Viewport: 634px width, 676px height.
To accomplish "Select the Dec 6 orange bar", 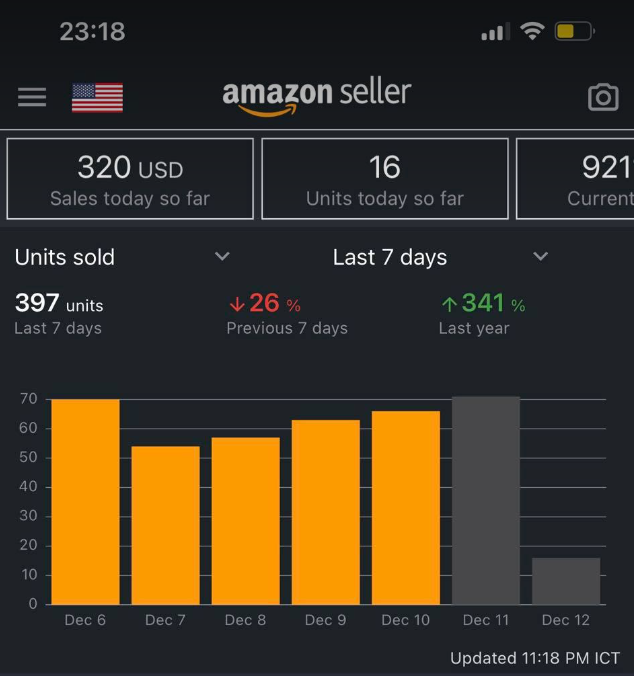I will [x=85, y=502].
